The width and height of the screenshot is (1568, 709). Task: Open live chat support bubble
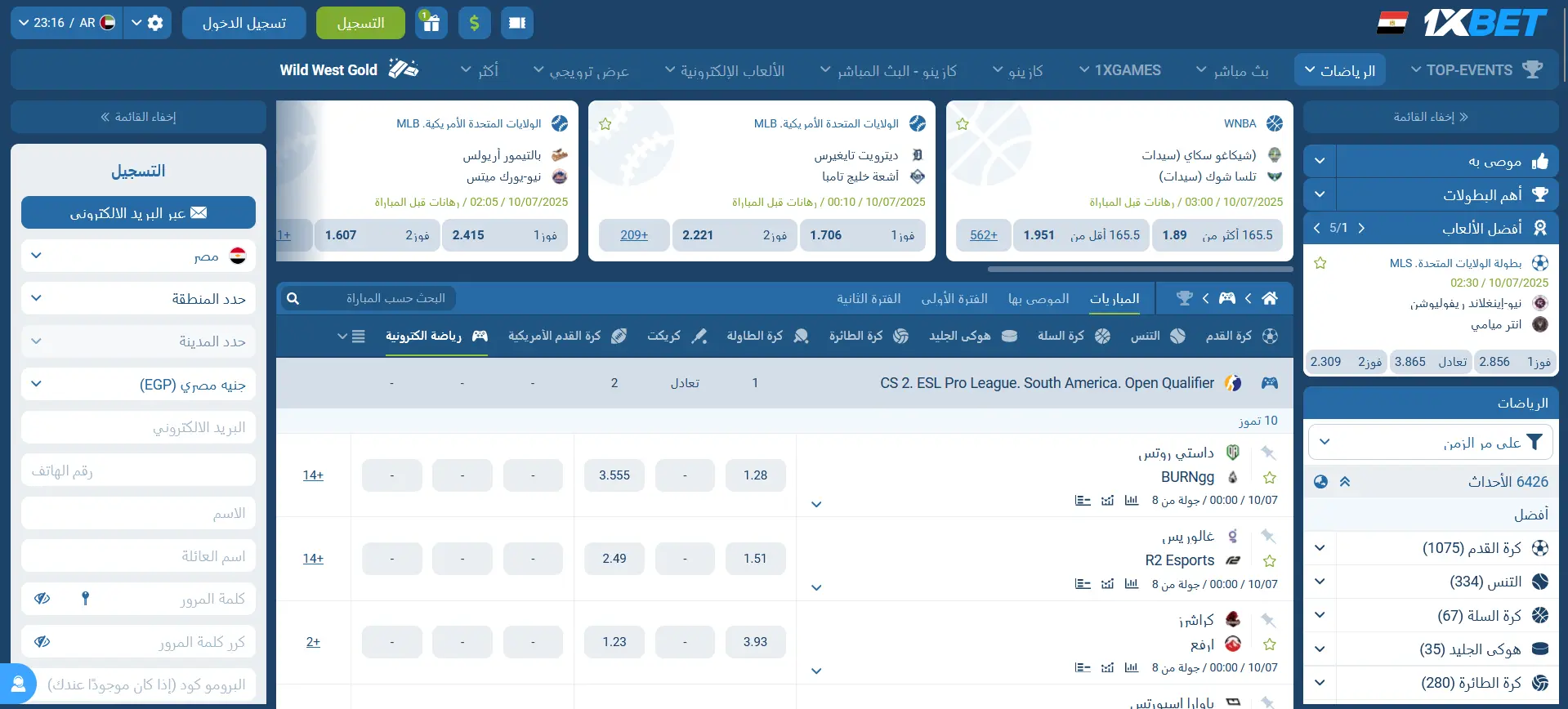18,683
